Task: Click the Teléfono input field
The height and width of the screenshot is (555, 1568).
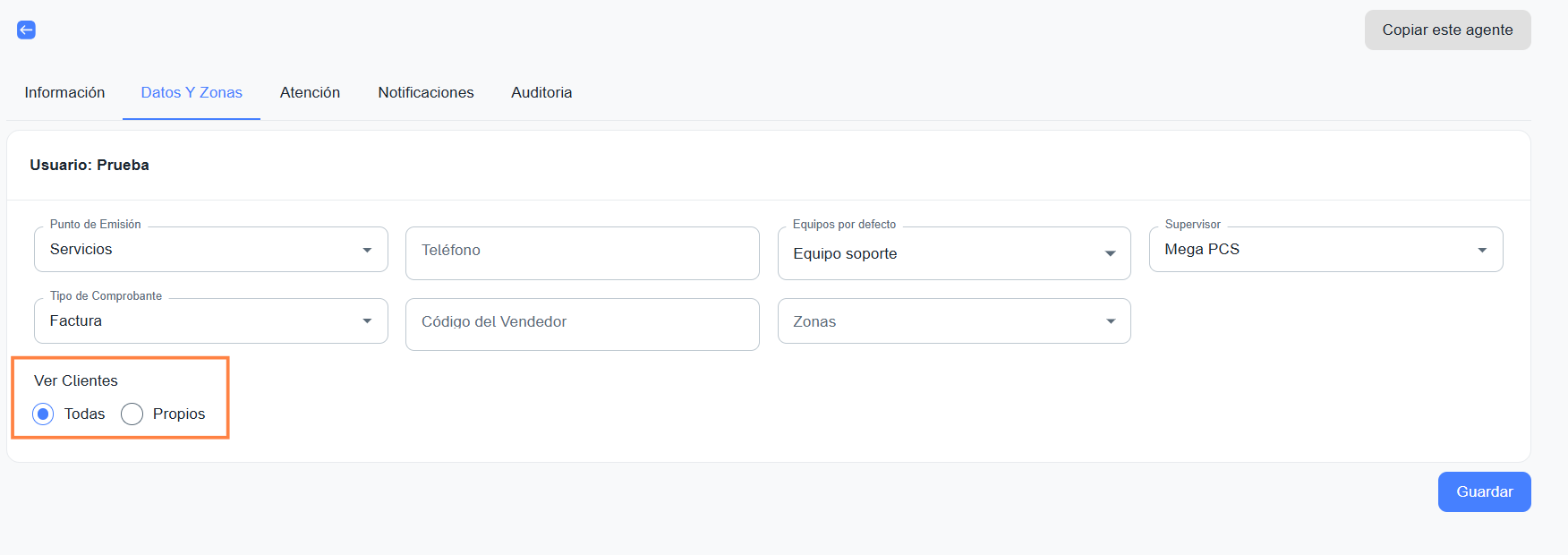Action: [x=582, y=252]
